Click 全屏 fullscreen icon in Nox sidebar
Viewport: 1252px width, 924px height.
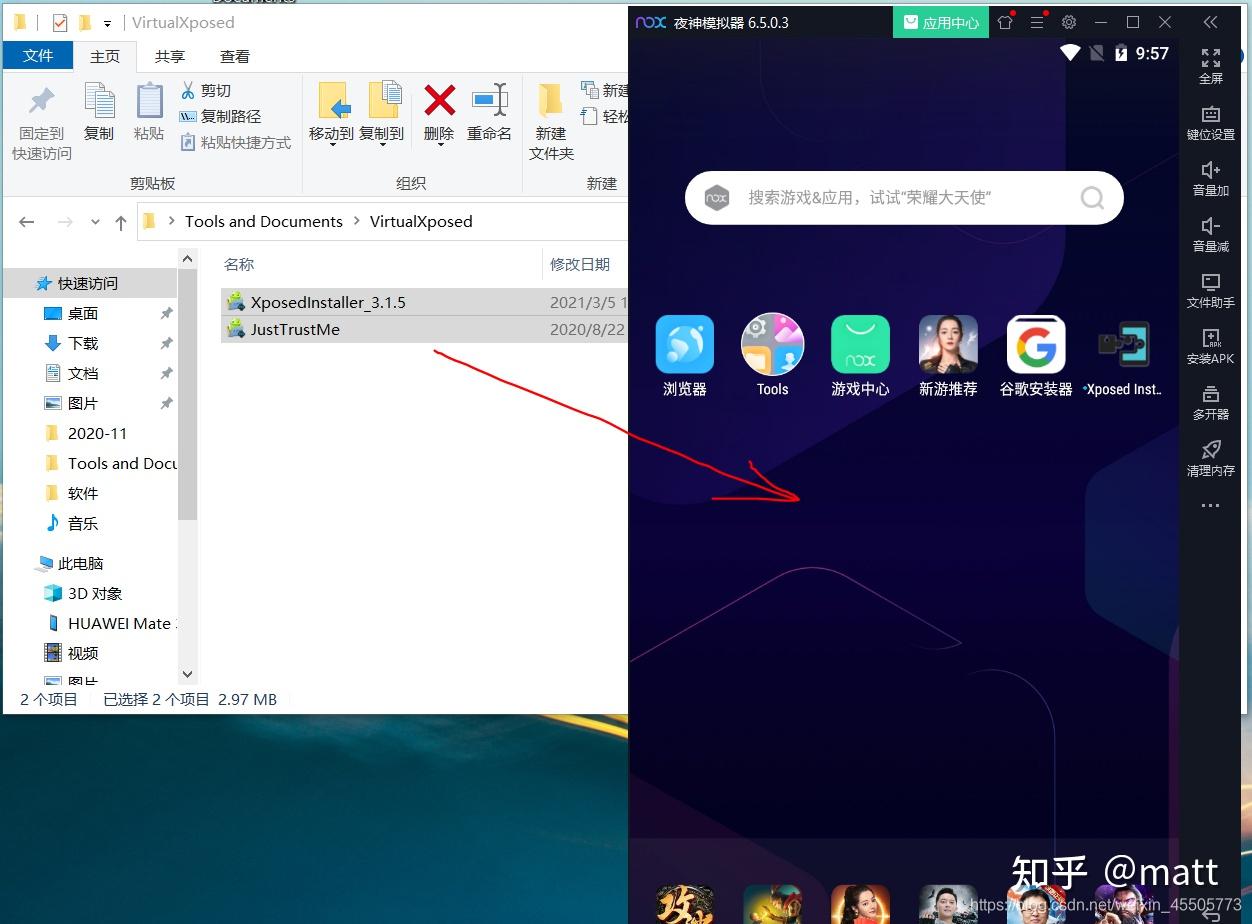1211,65
